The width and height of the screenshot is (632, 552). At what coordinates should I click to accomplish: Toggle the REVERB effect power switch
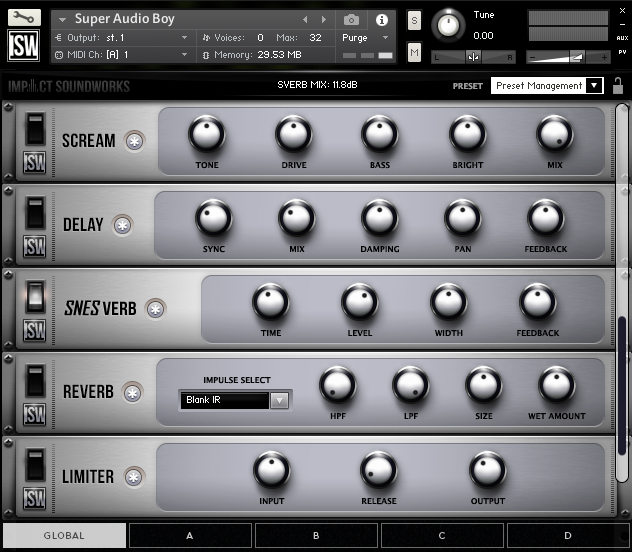[35, 381]
